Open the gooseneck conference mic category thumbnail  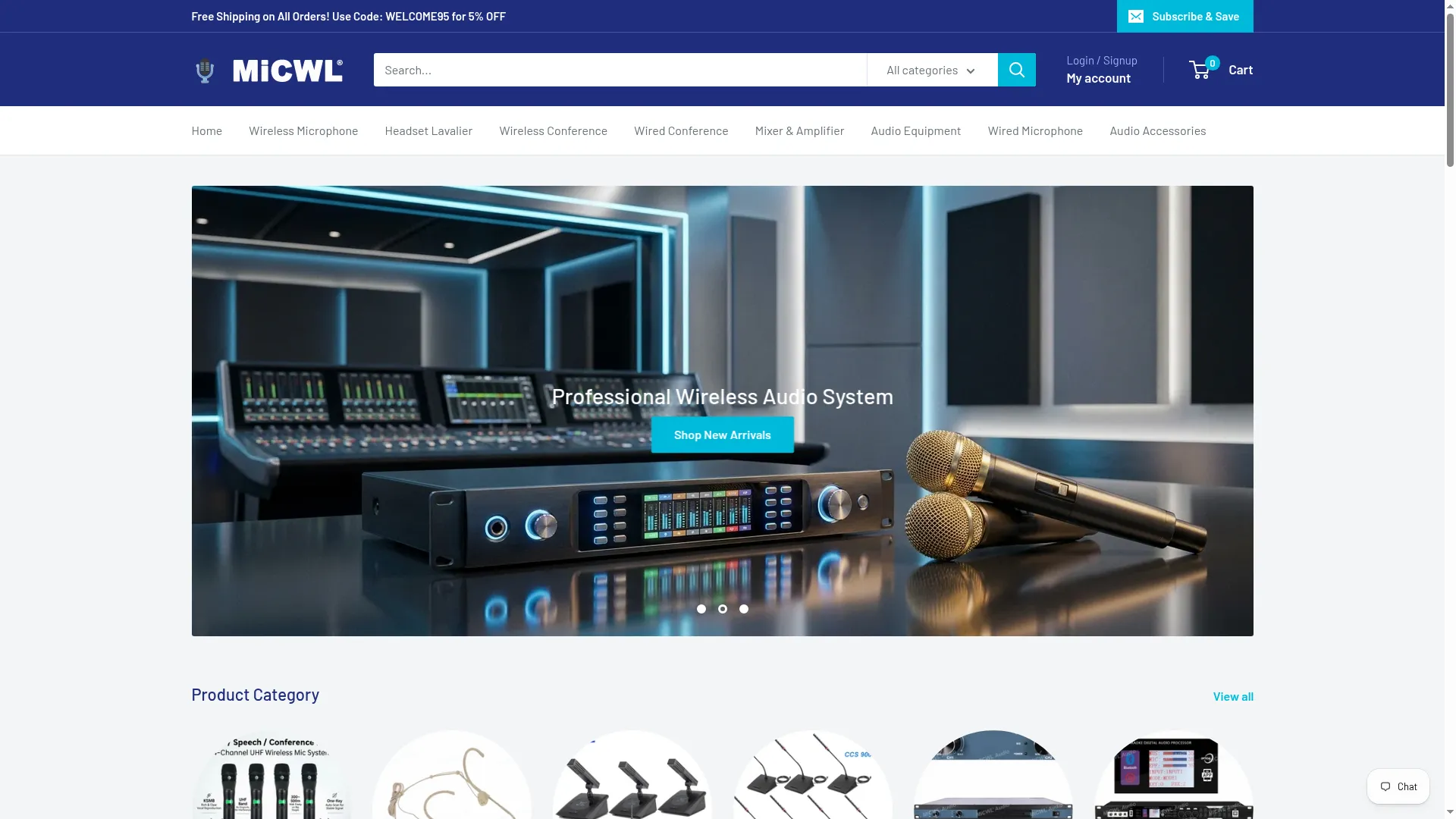632,774
